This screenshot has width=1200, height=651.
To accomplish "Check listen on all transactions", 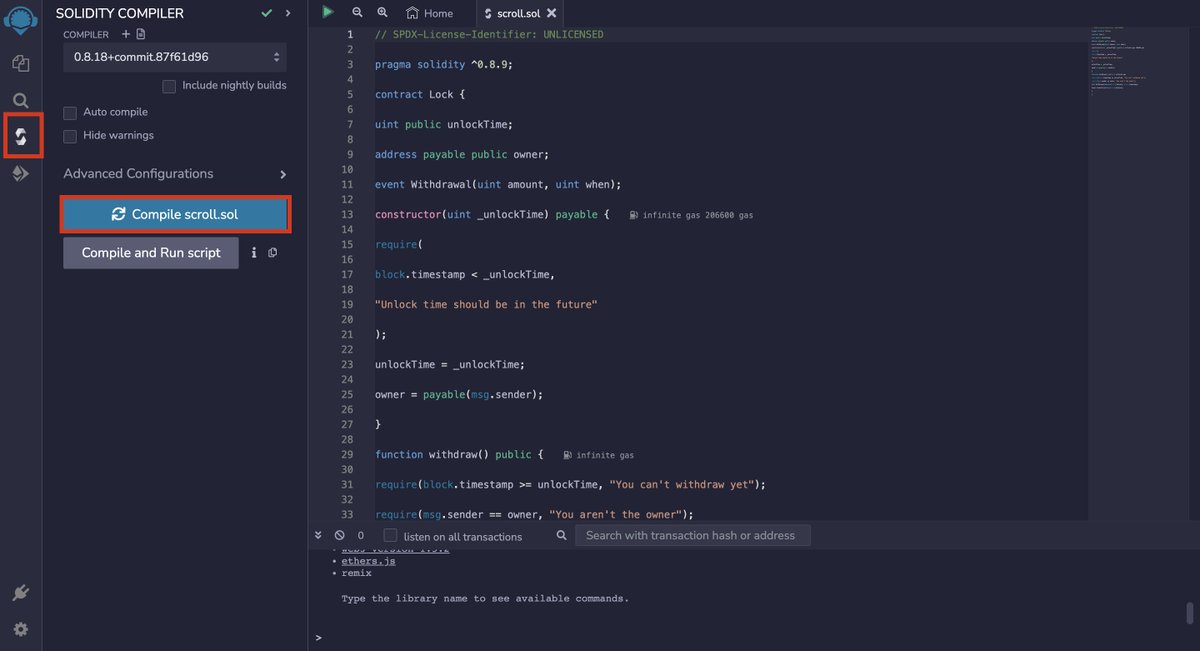I will (x=390, y=535).
